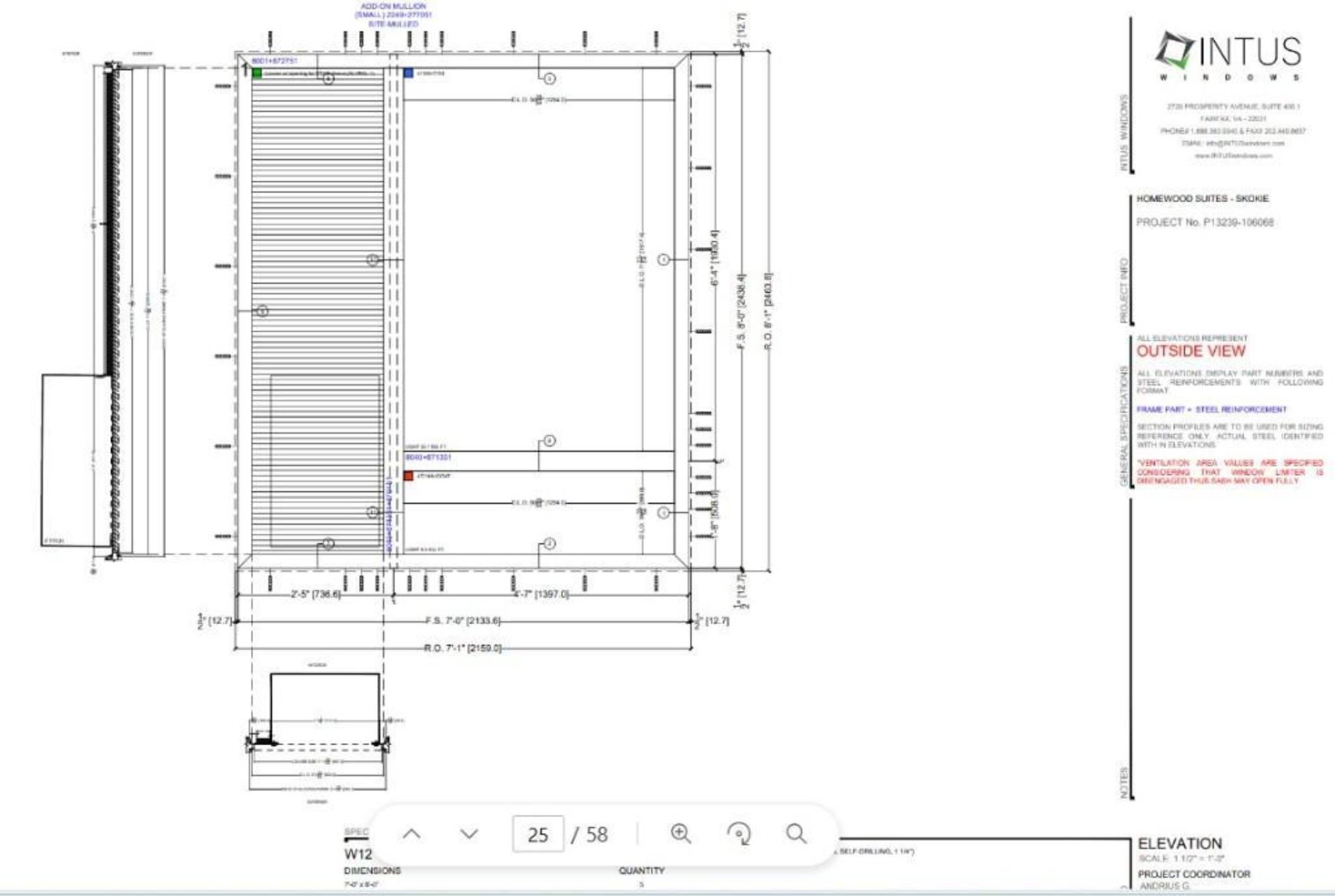Select the Prosperity Avenue address line
1335x896 pixels.
[x=1233, y=106]
